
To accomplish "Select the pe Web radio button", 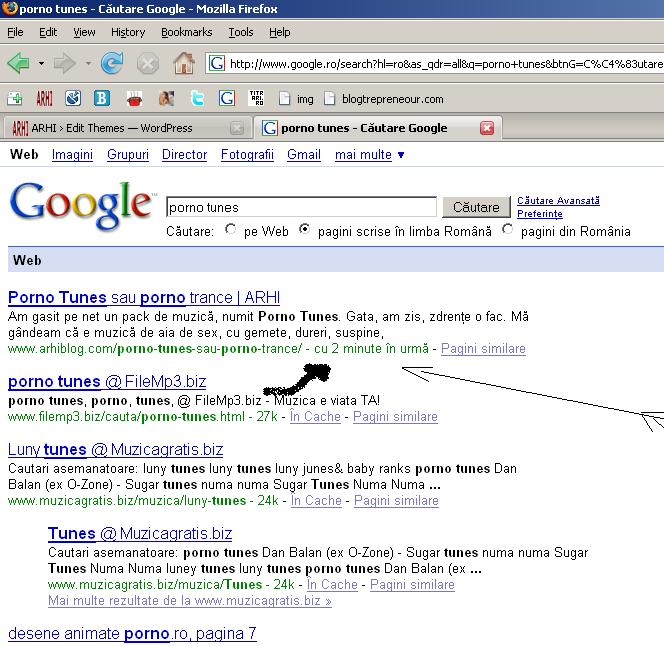I will pyautogui.click(x=230, y=229).
